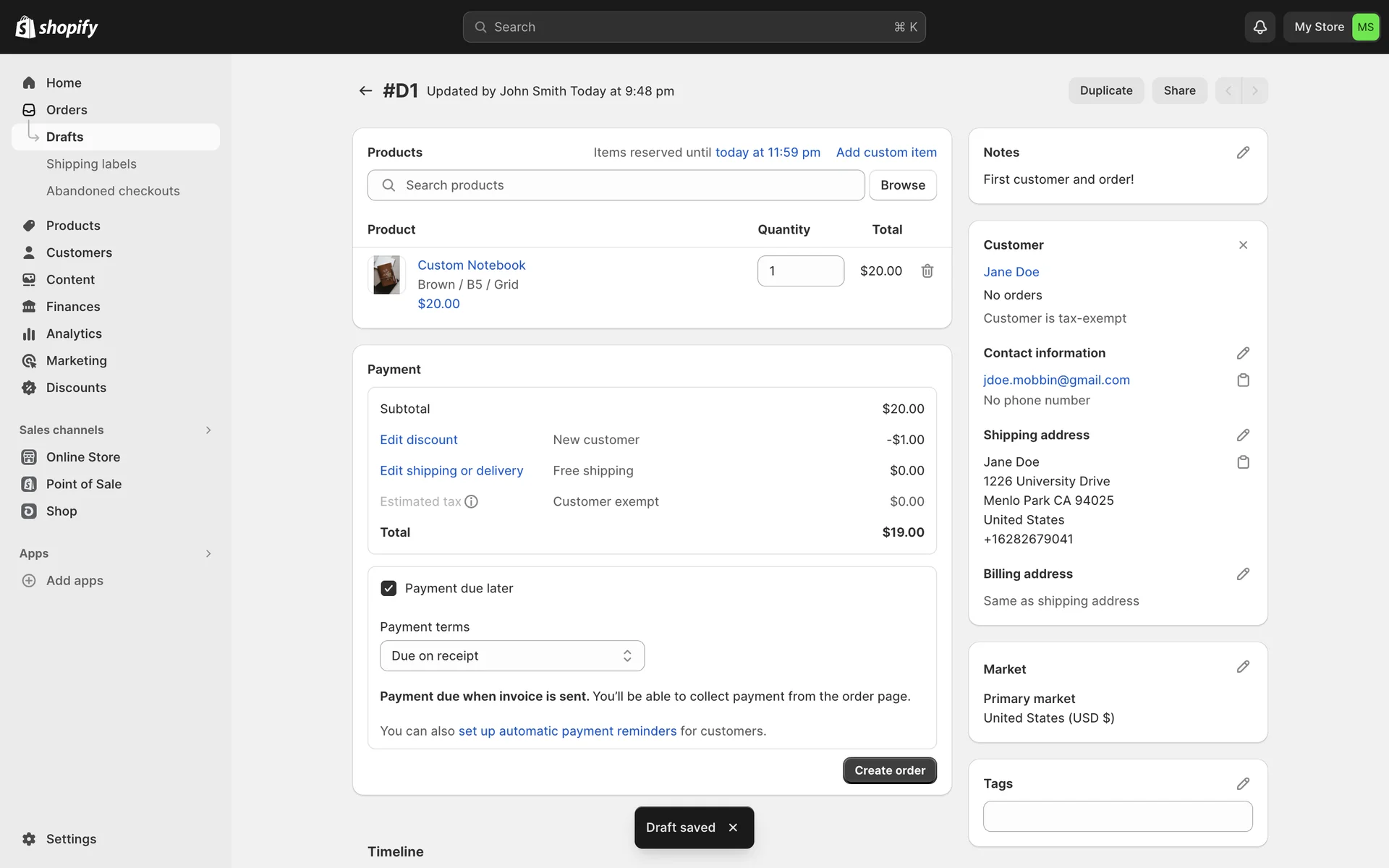
Task: Dismiss the Draft saved toast
Action: pyautogui.click(x=733, y=827)
